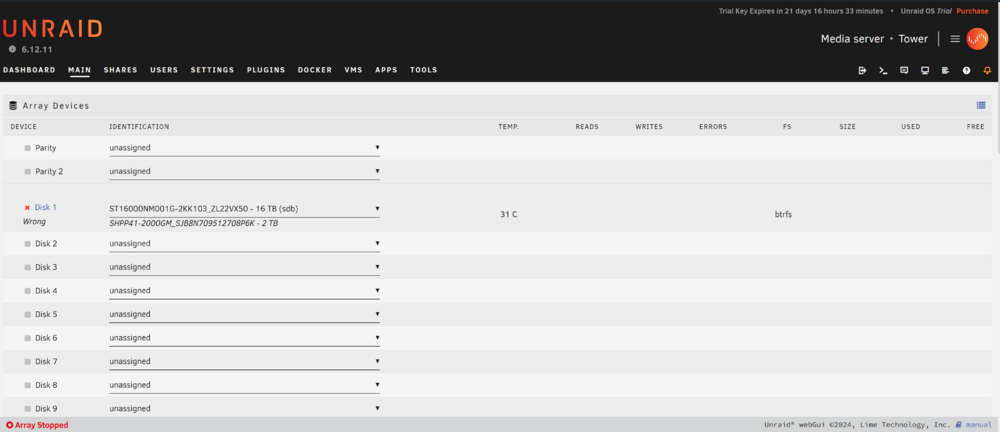This screenshot has height=432, width=1000.
Task: Click the UNRAID logo
Action: (52, 29)
